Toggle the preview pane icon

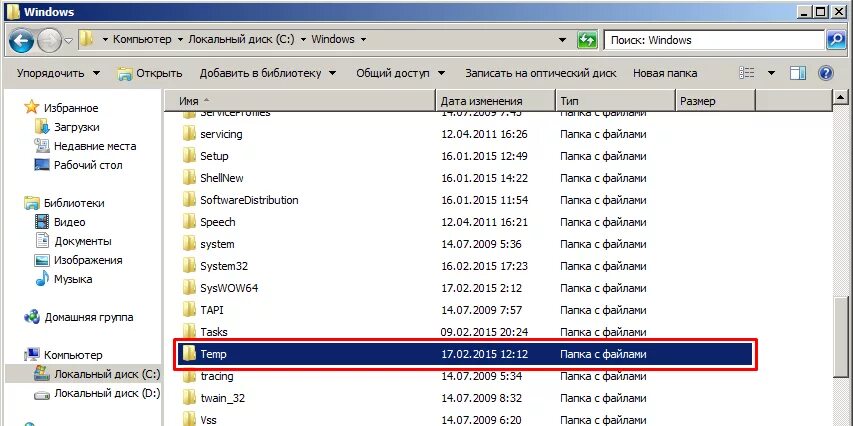[798, 73]
